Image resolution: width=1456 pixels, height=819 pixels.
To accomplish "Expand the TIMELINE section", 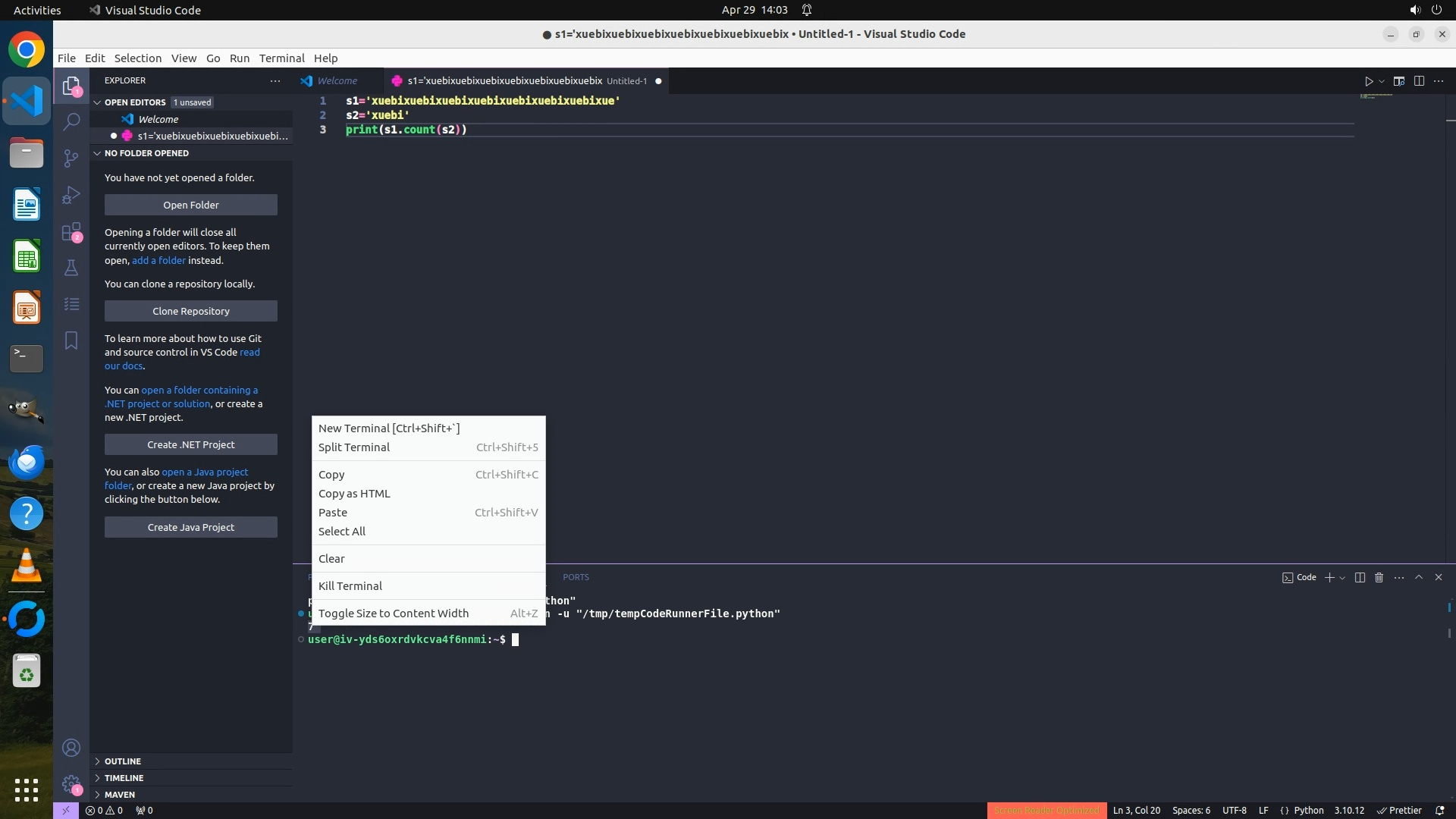I will point(124,778).
